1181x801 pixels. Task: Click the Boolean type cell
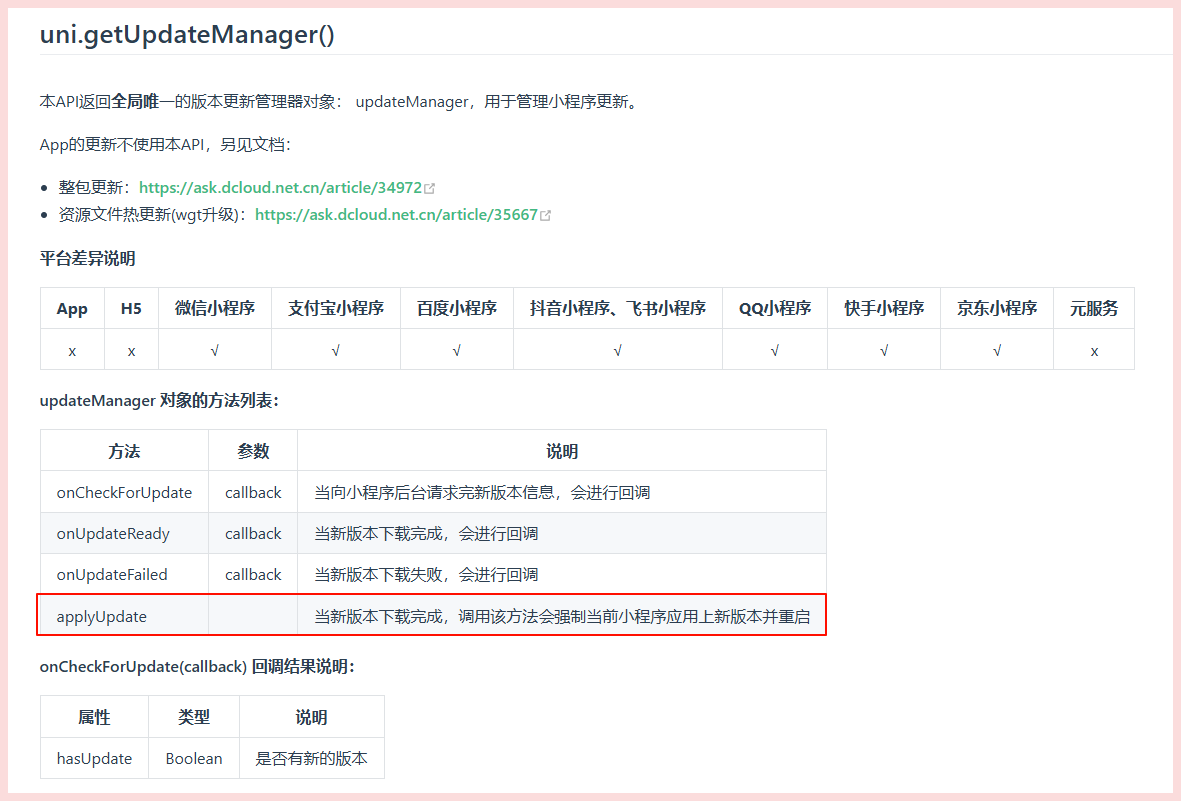pyautogui.click(x=194, y=758)
